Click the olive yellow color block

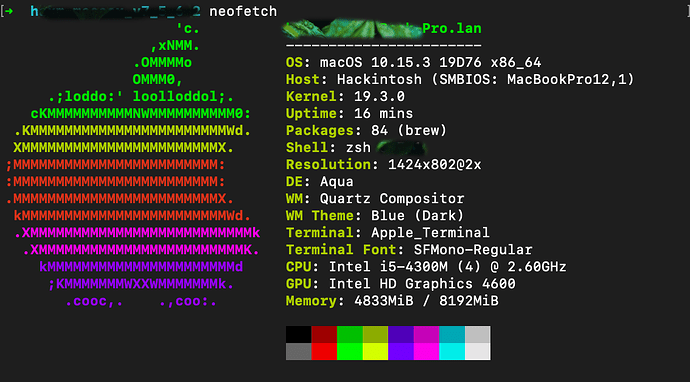(375, 334)
